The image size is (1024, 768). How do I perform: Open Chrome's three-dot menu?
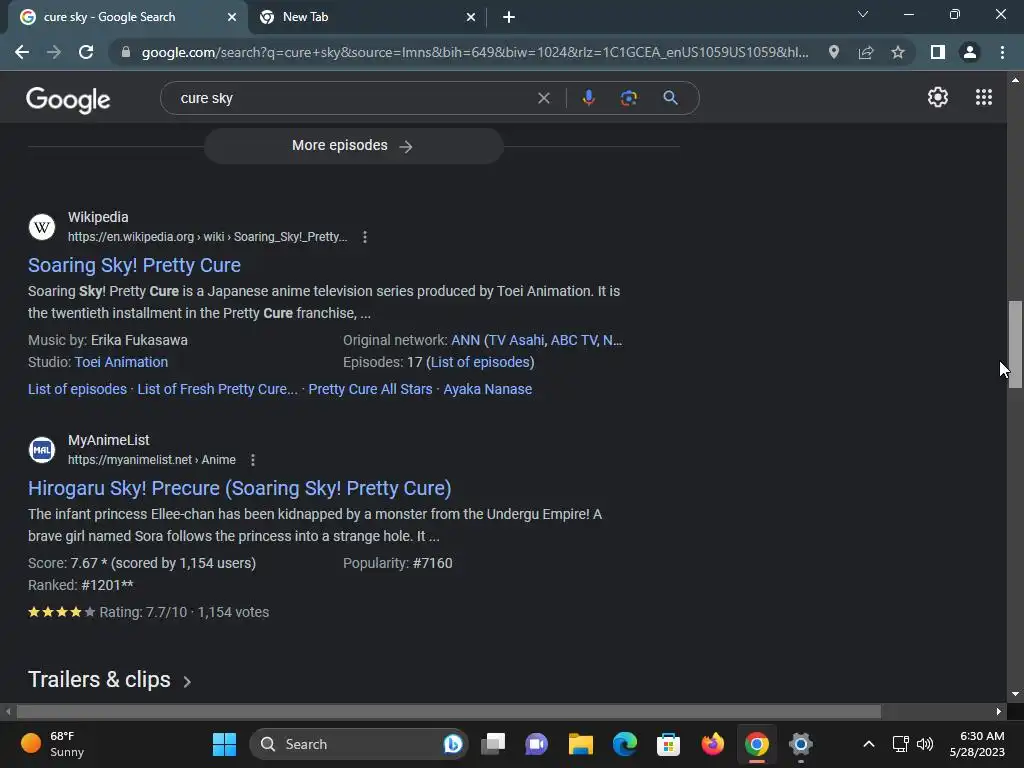[1002, 52]
